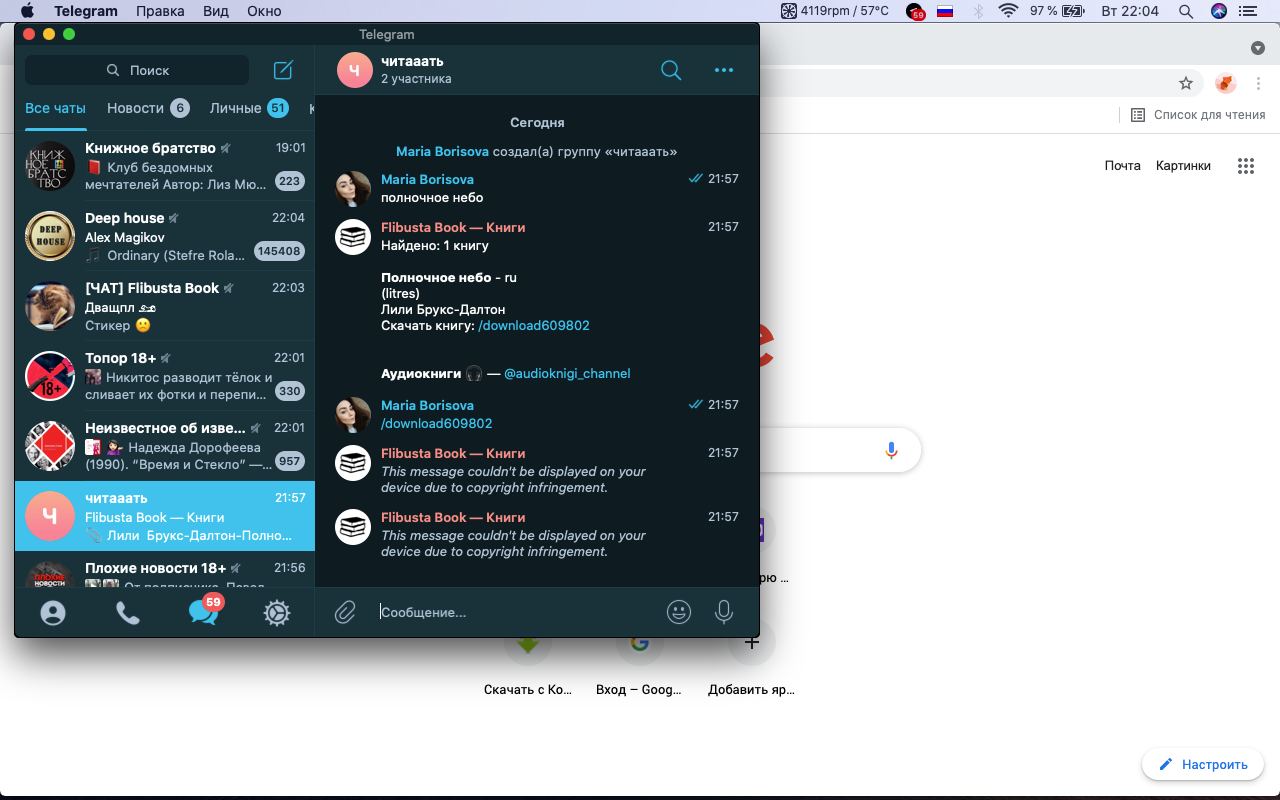1280x800 pixels.
Task: Open the Правка menu
Action: point(160,11)
